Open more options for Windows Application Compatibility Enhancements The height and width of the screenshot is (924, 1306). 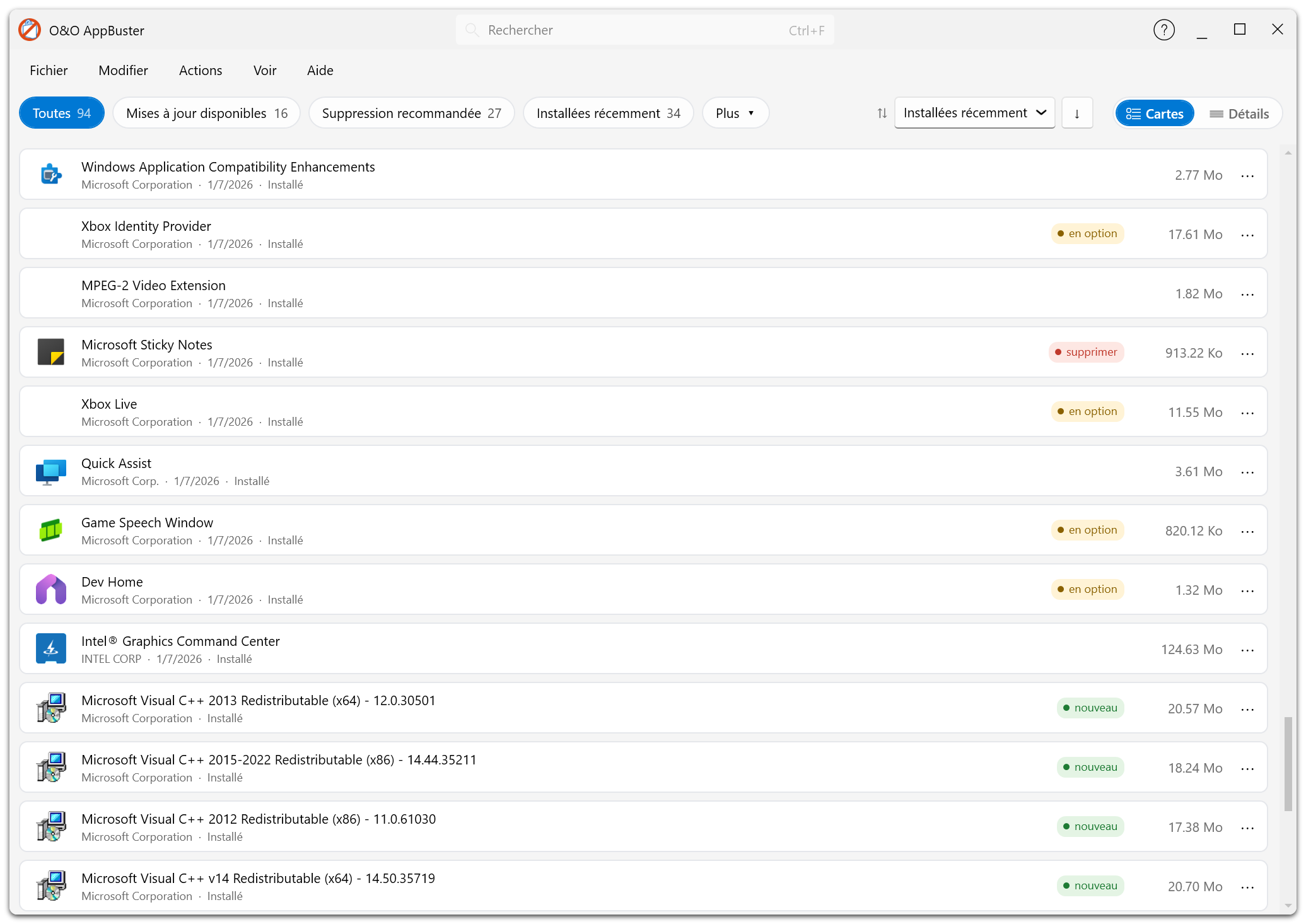point(1247,175)
